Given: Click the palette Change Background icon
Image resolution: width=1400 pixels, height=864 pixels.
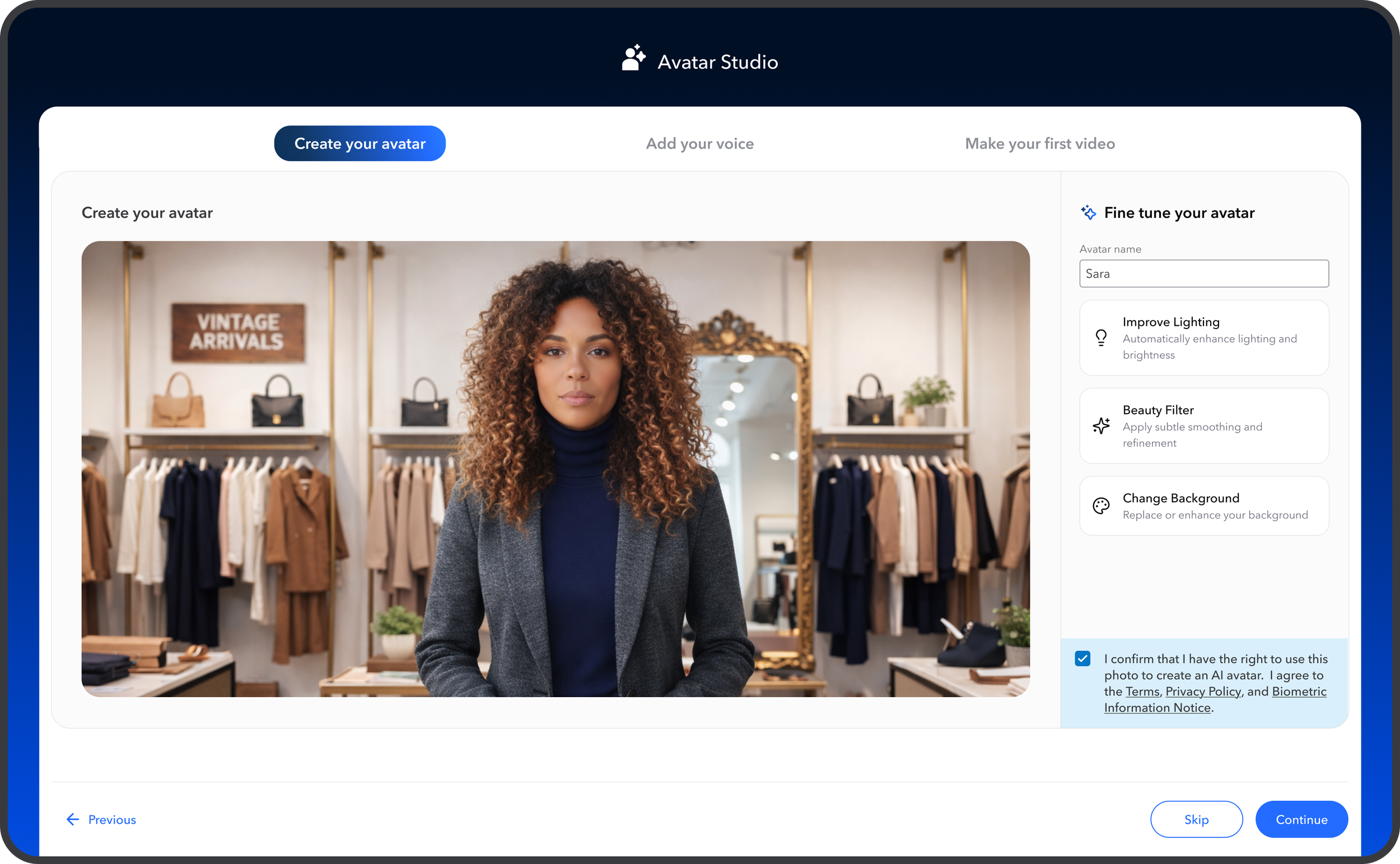Looking at the screenshot, I should coord(1100,506).
